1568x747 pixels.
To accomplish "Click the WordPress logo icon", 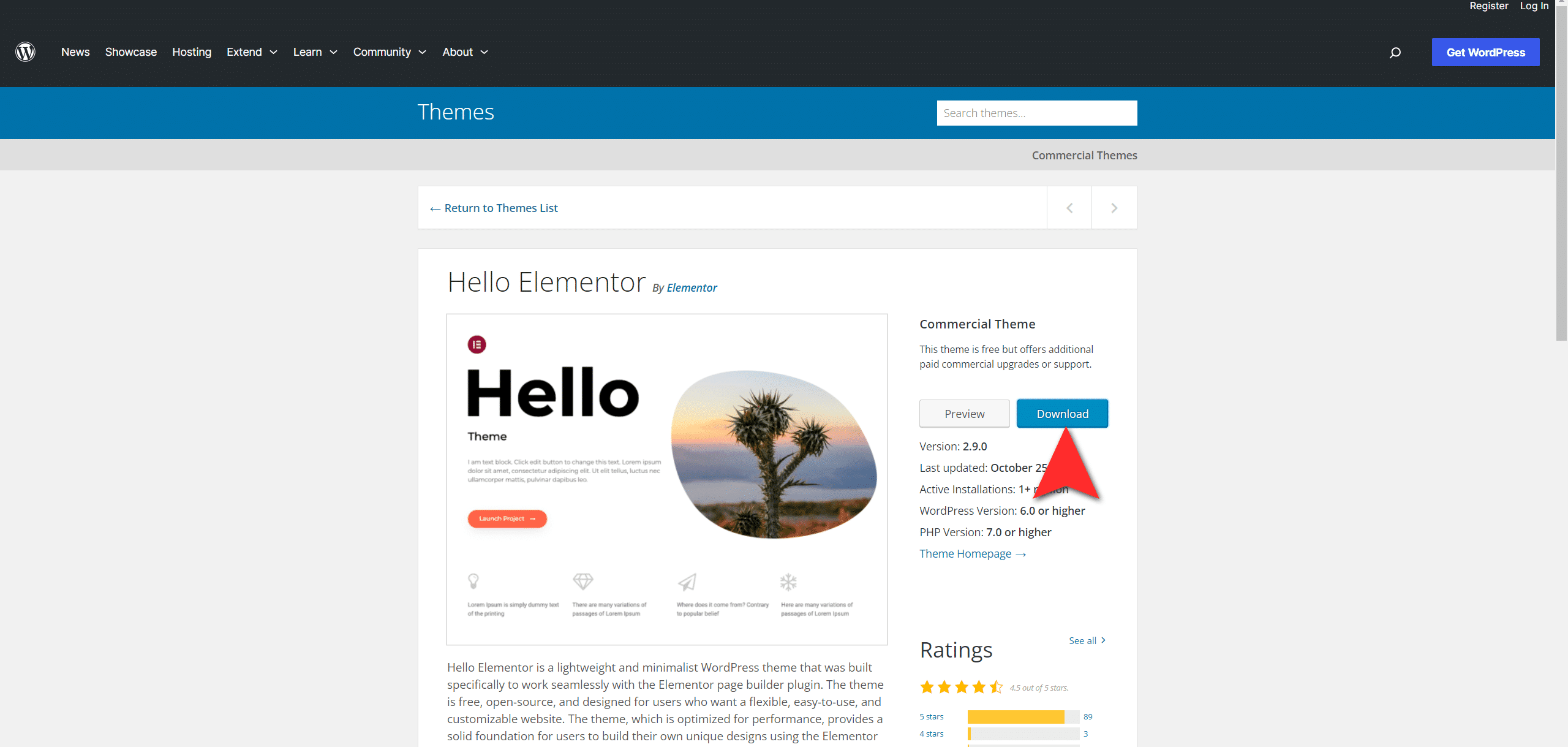I will (x=25, y=52).
